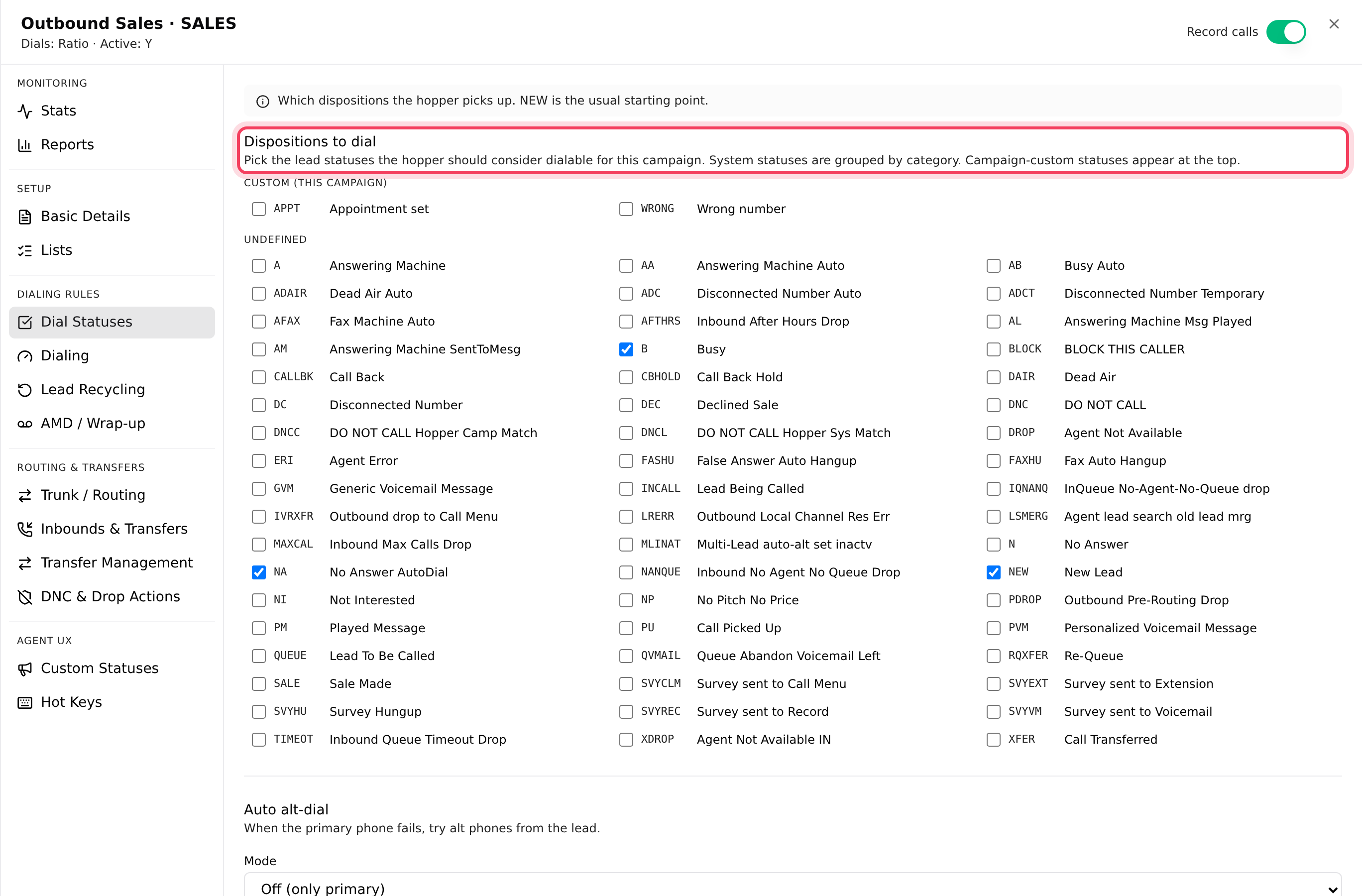Uncheck the NA No Answer AutoDial checkbox
This screenshot has width=1362, height=896.
tap(259, 572)
